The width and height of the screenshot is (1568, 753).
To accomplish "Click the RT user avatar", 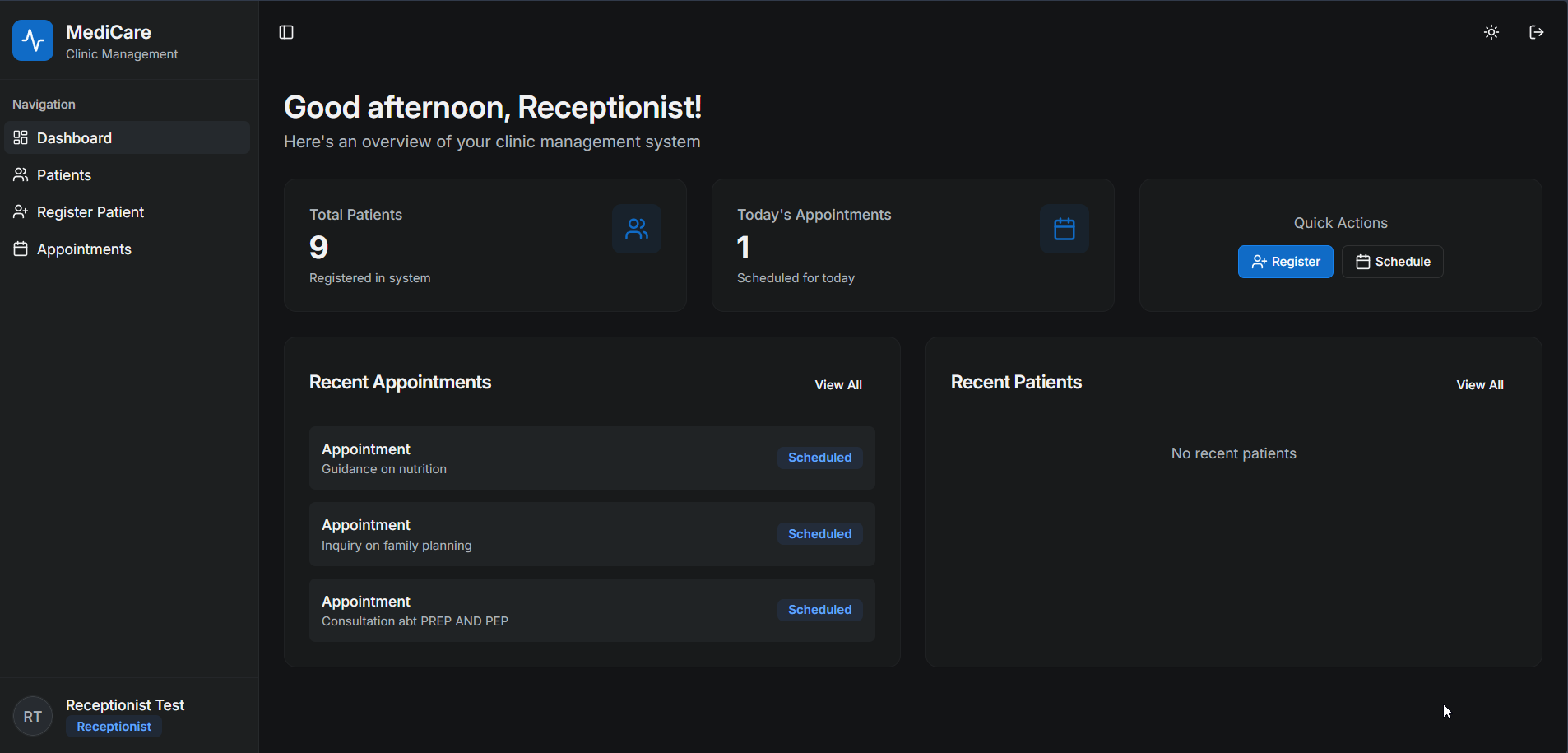I will tap(33, 716).
